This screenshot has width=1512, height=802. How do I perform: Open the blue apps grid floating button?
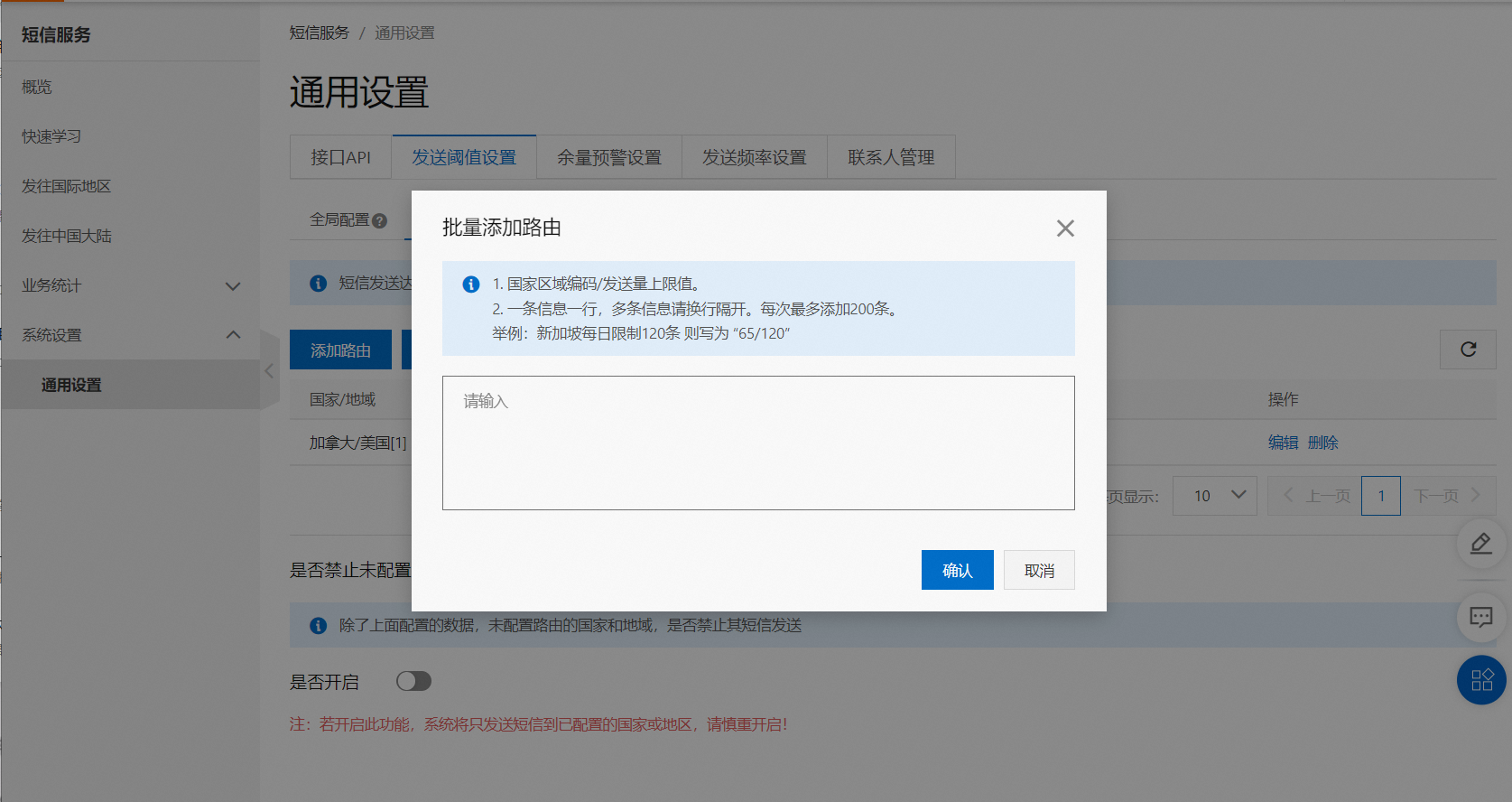[x=1481, y=679]
